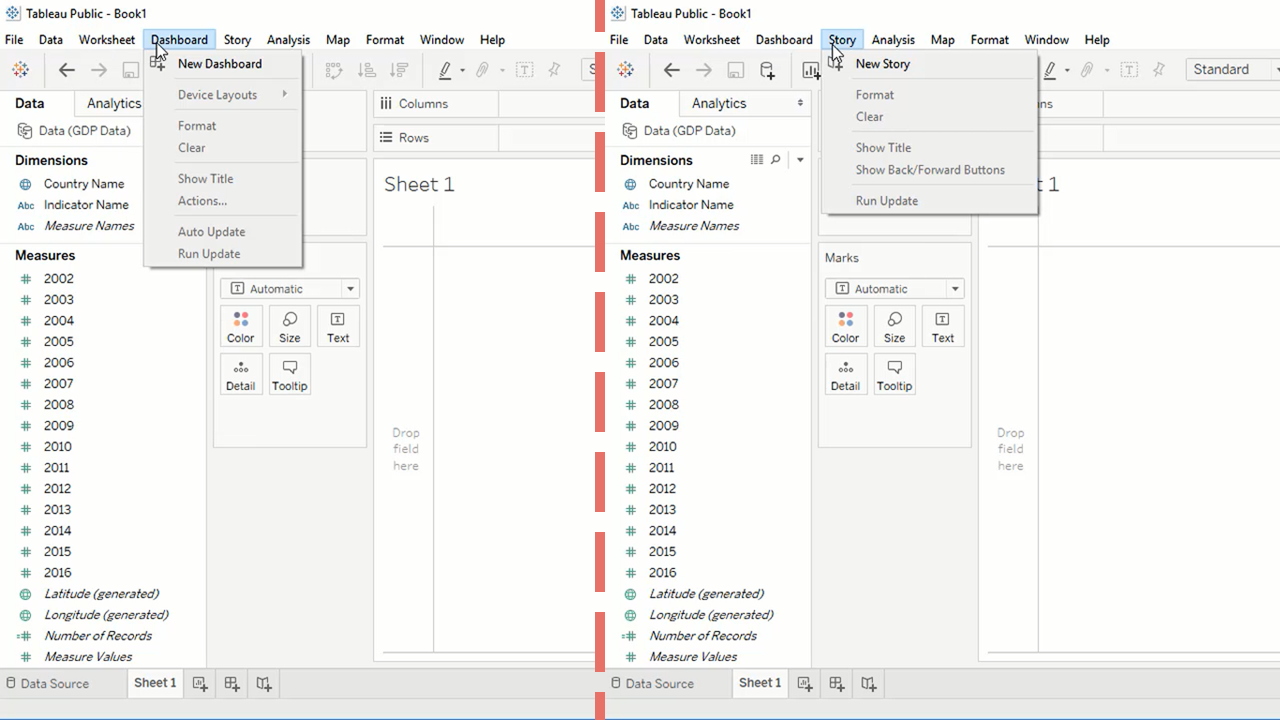The height and width of the screenshot is (720, 1280).
Task: Click the back arrow in the right window toolbar
Action: pos(672,70)
